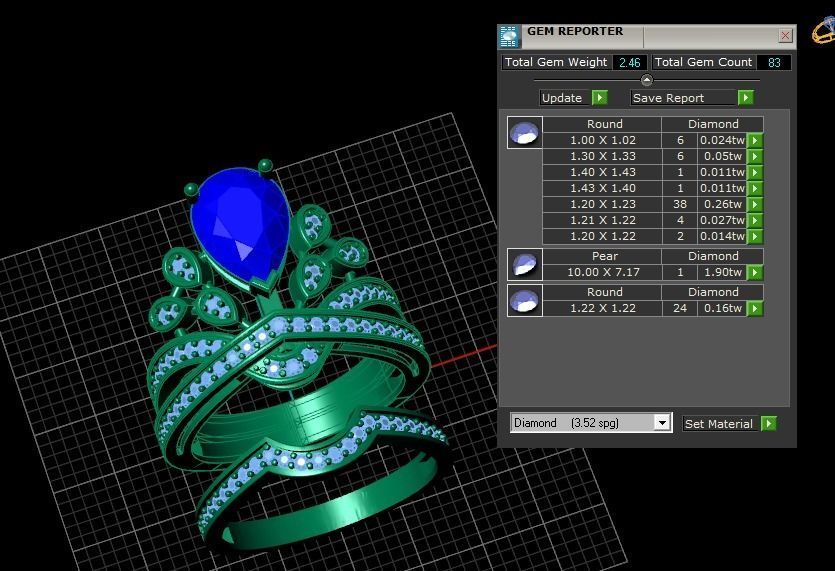Click the Total Gem Count value 83
This screenshot has height=571, width=835.
pyautogui.click(x=774, y=62)
